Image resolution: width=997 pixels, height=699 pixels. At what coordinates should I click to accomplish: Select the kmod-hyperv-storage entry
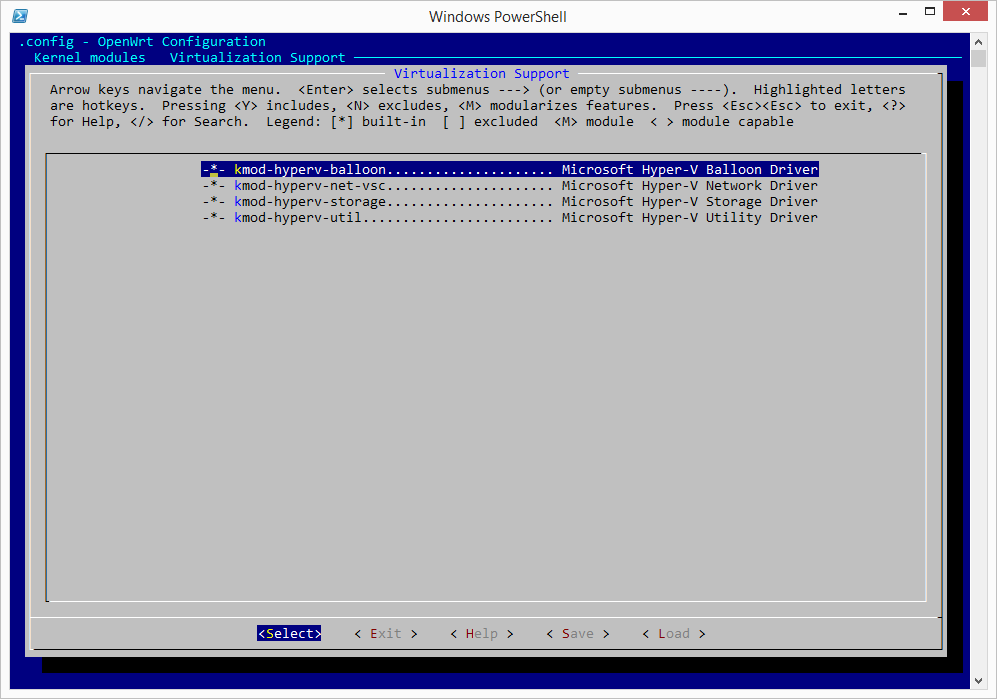(x=509, y=202)
